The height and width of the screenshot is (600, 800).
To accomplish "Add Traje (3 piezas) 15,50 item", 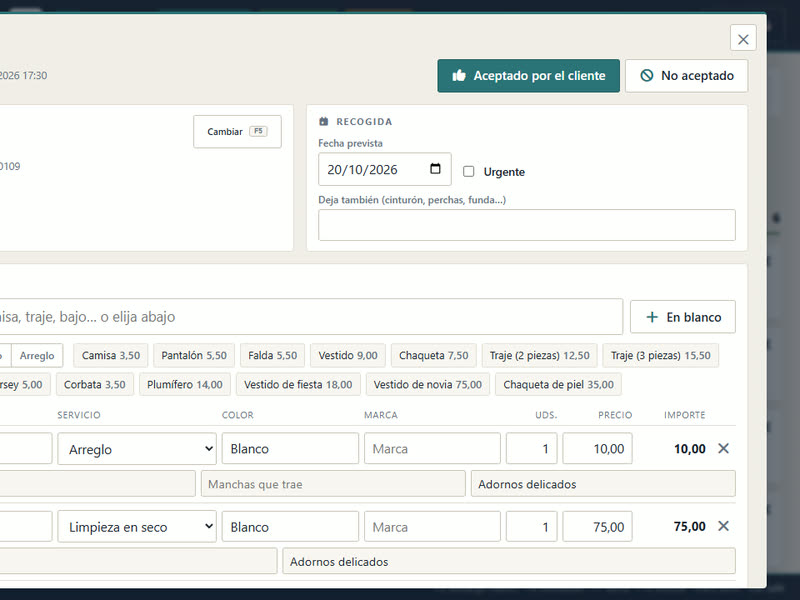I will point(661,356).
